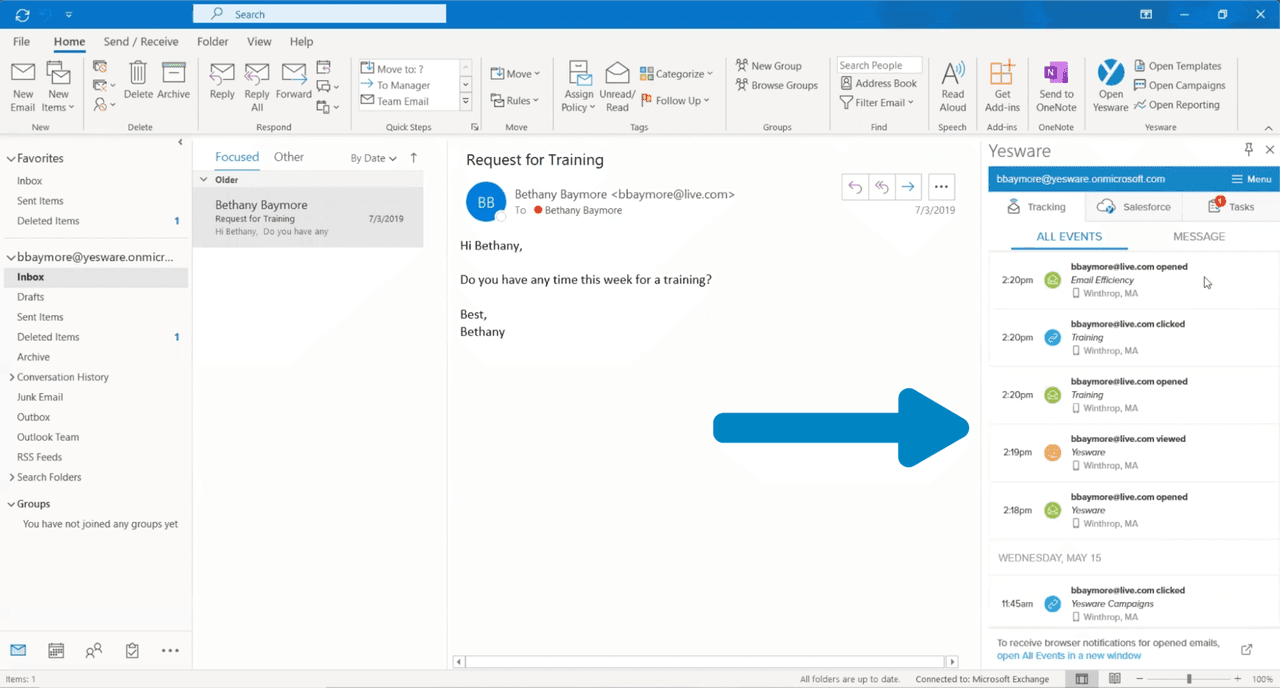Open Yesware from the ribbon
The image size is (1280, 688).
pos(1111,84)
